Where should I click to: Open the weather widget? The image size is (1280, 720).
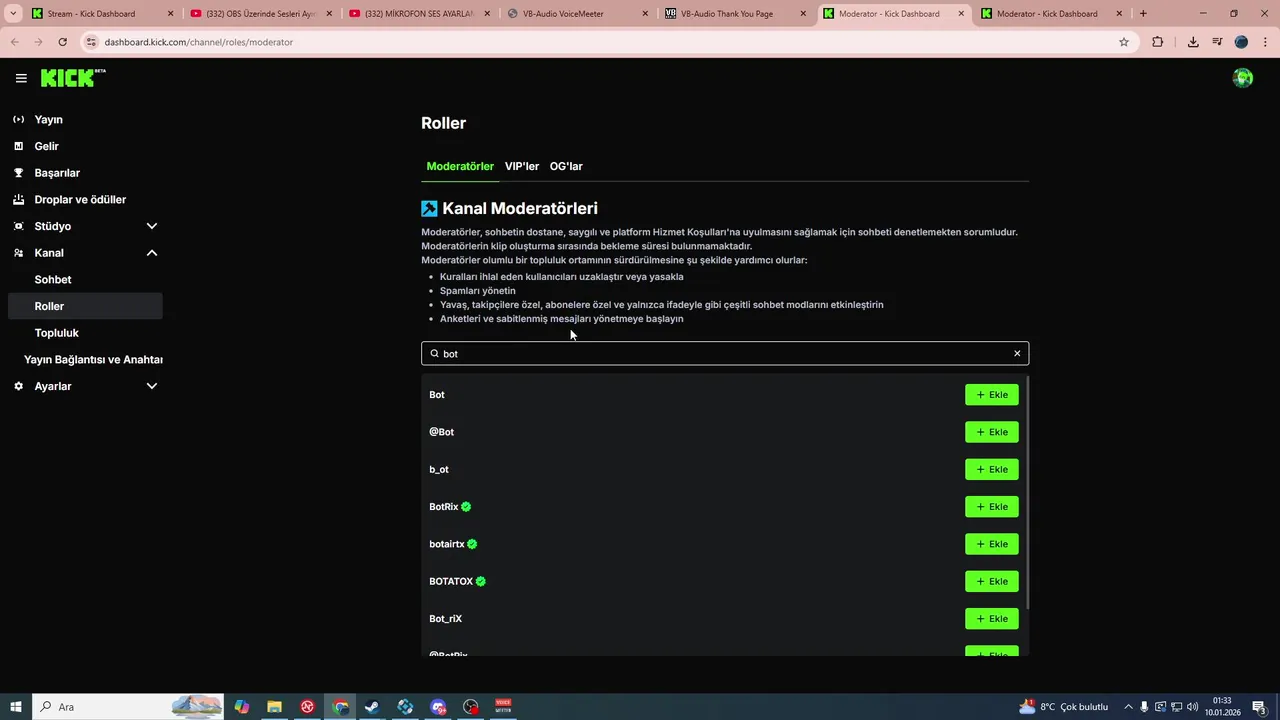coord(1062,707)
